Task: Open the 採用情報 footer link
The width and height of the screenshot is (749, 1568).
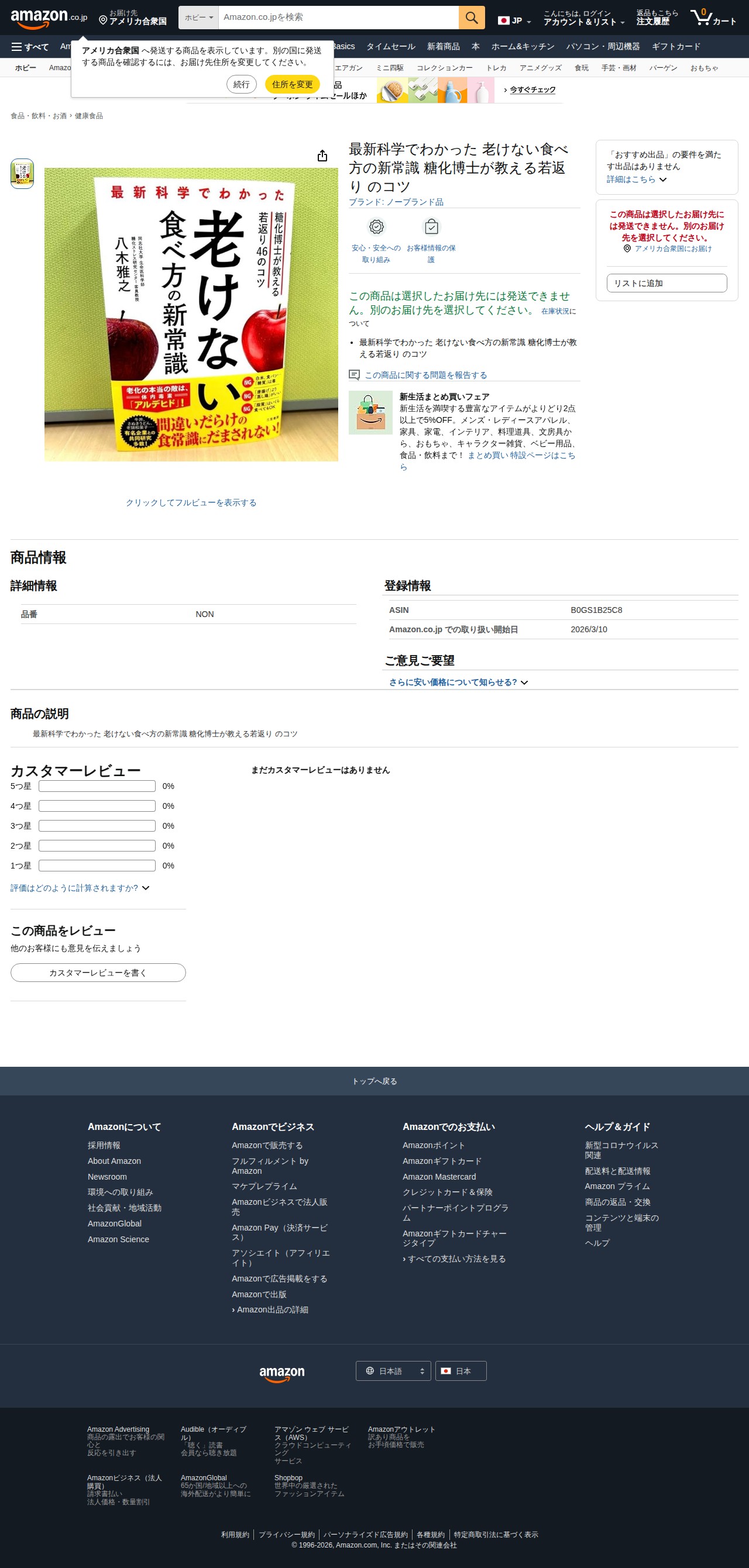Action: (104, 1145)
